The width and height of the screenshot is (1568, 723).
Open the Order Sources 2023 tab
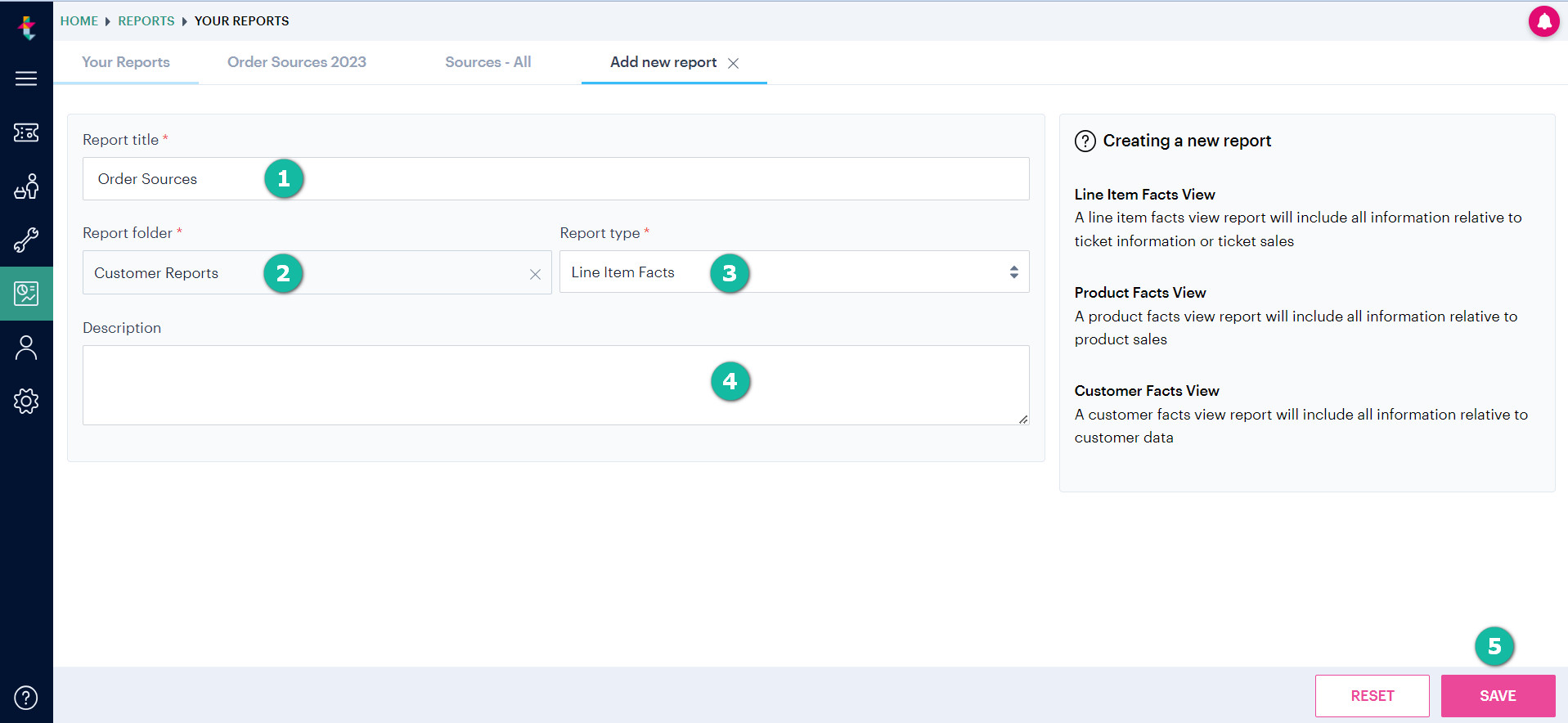297,62
